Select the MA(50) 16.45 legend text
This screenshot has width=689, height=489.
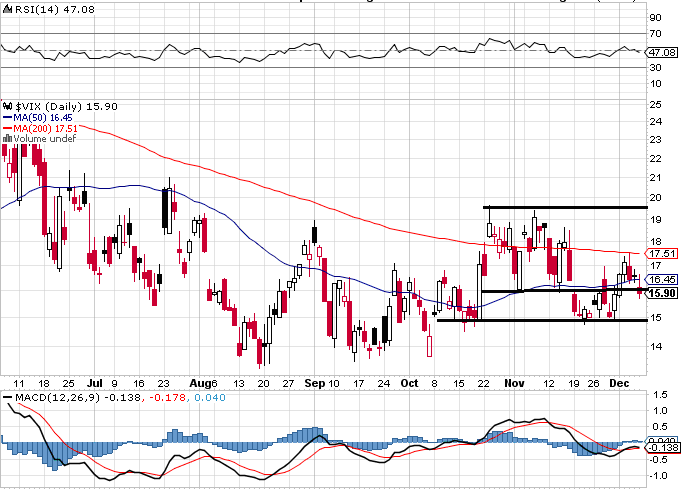[43, 118]
